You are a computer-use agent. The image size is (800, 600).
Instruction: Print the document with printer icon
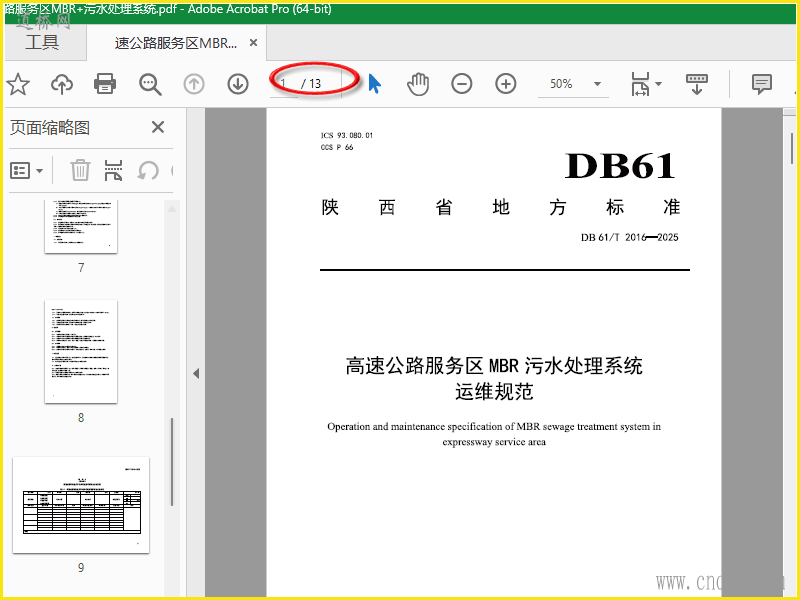click(x=105, y=84)
